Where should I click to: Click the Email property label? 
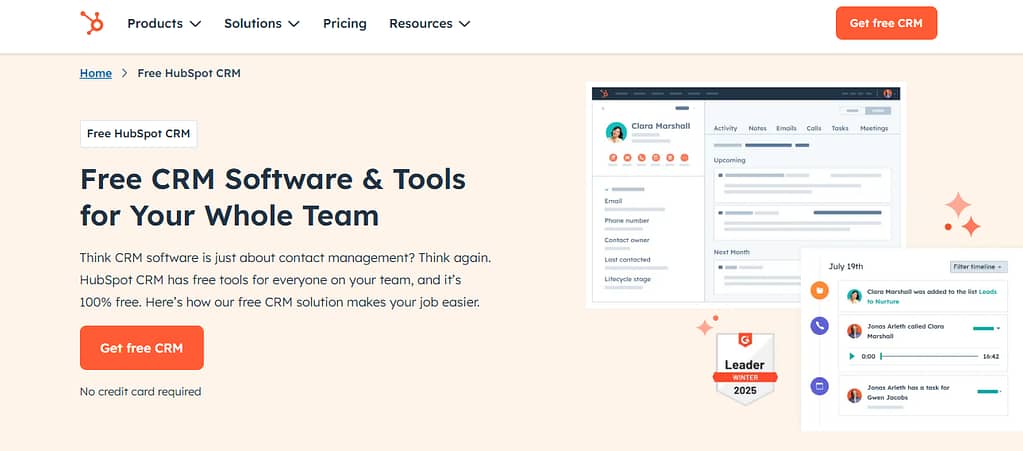[613, 201]
